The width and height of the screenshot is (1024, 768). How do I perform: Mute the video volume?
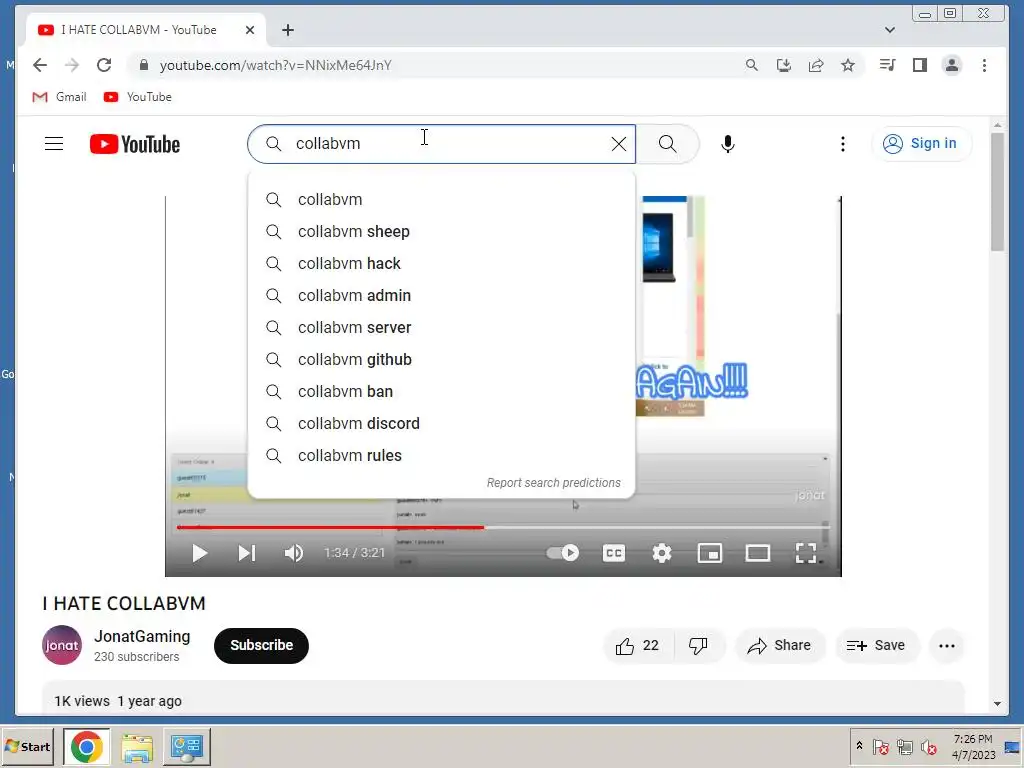294,553
